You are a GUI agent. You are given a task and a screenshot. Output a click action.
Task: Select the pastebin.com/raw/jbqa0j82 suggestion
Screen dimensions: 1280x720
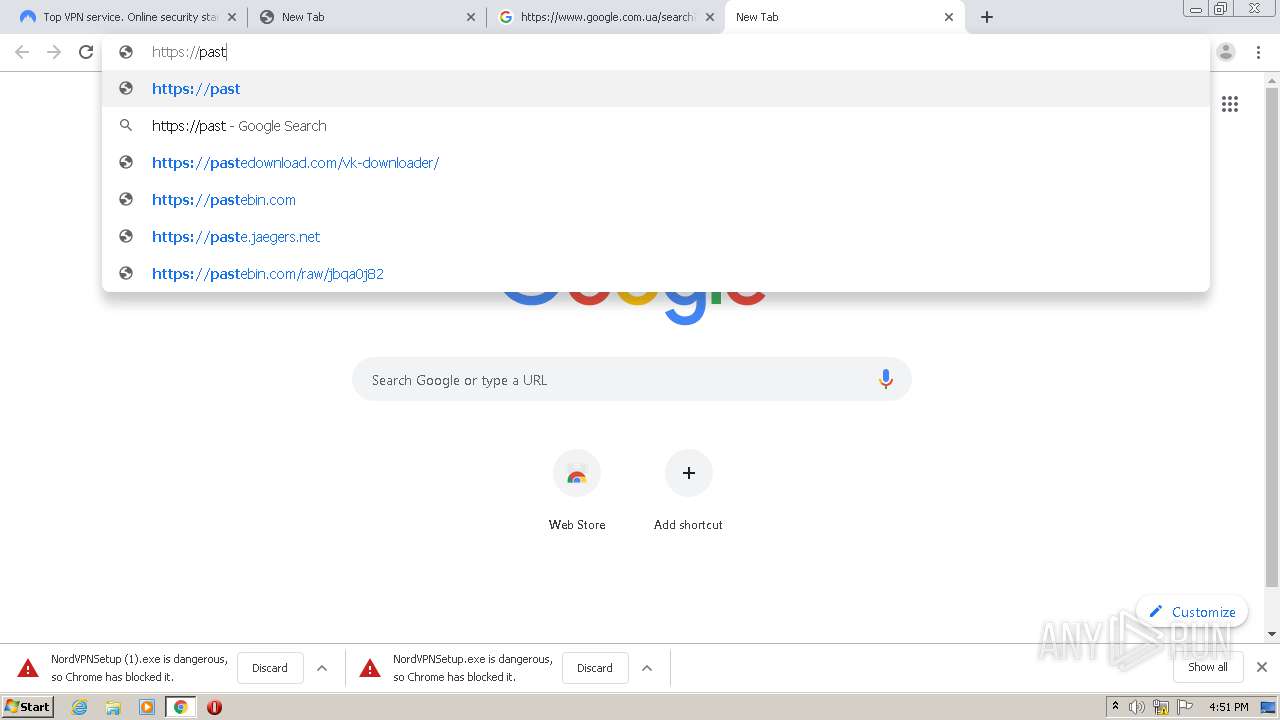[x=656, y=273]
